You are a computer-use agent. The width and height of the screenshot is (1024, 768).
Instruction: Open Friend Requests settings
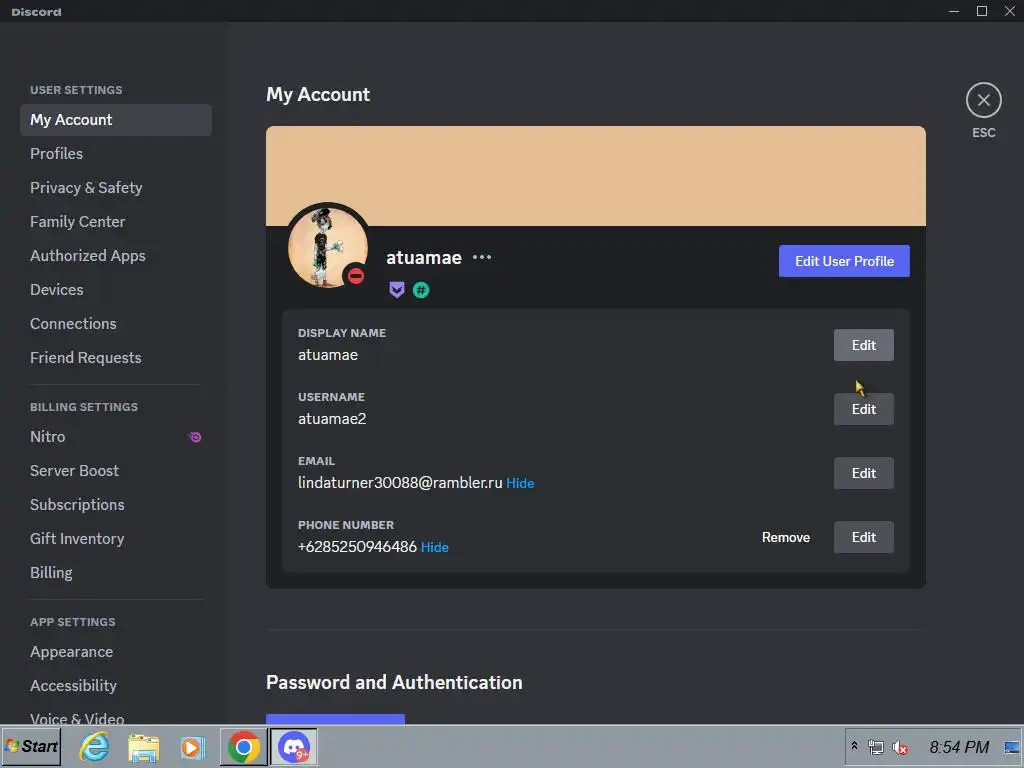116,357
